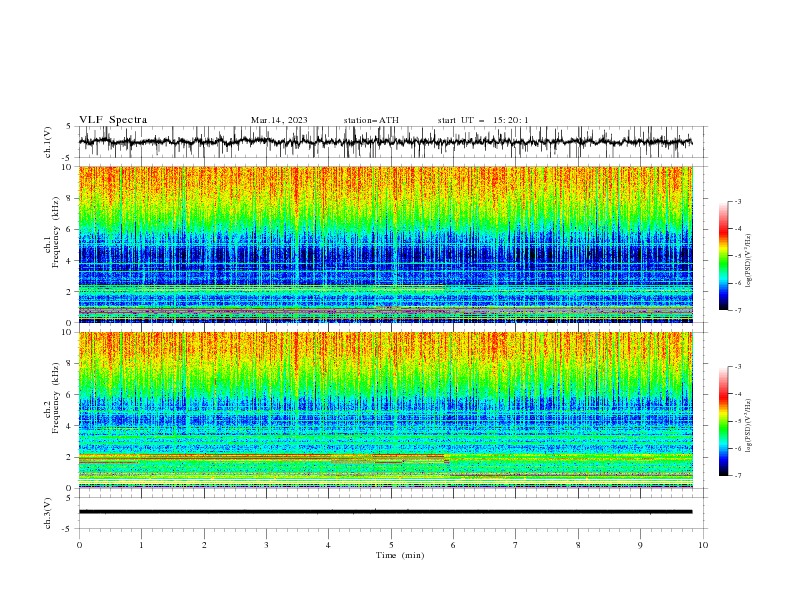Click the ch.3 flat voltage trace
The image size is (792, 612).
click(385, 512)
